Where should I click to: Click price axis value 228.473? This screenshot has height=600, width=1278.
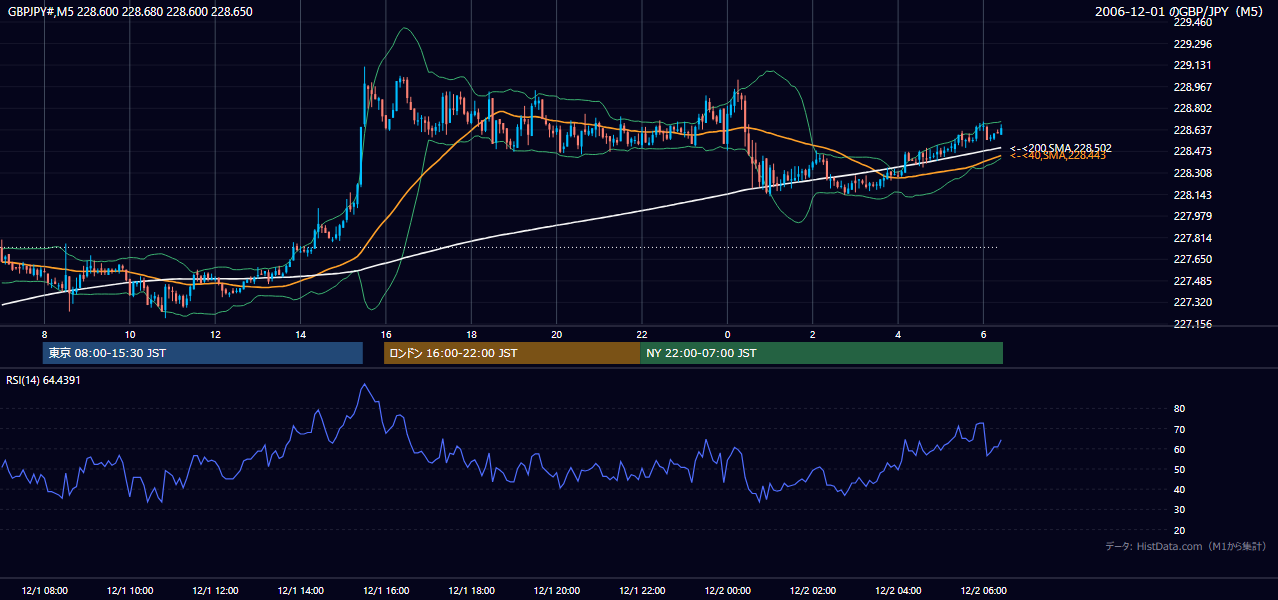pos(1192,151)
